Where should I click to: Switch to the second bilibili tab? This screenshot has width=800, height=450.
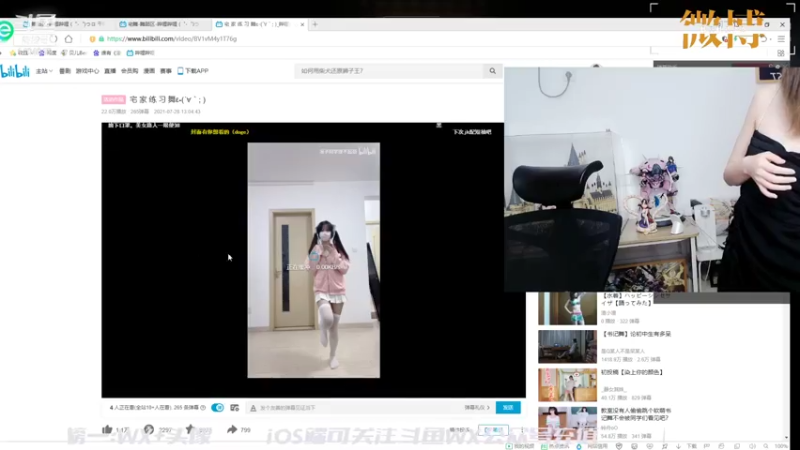point(162,24)
